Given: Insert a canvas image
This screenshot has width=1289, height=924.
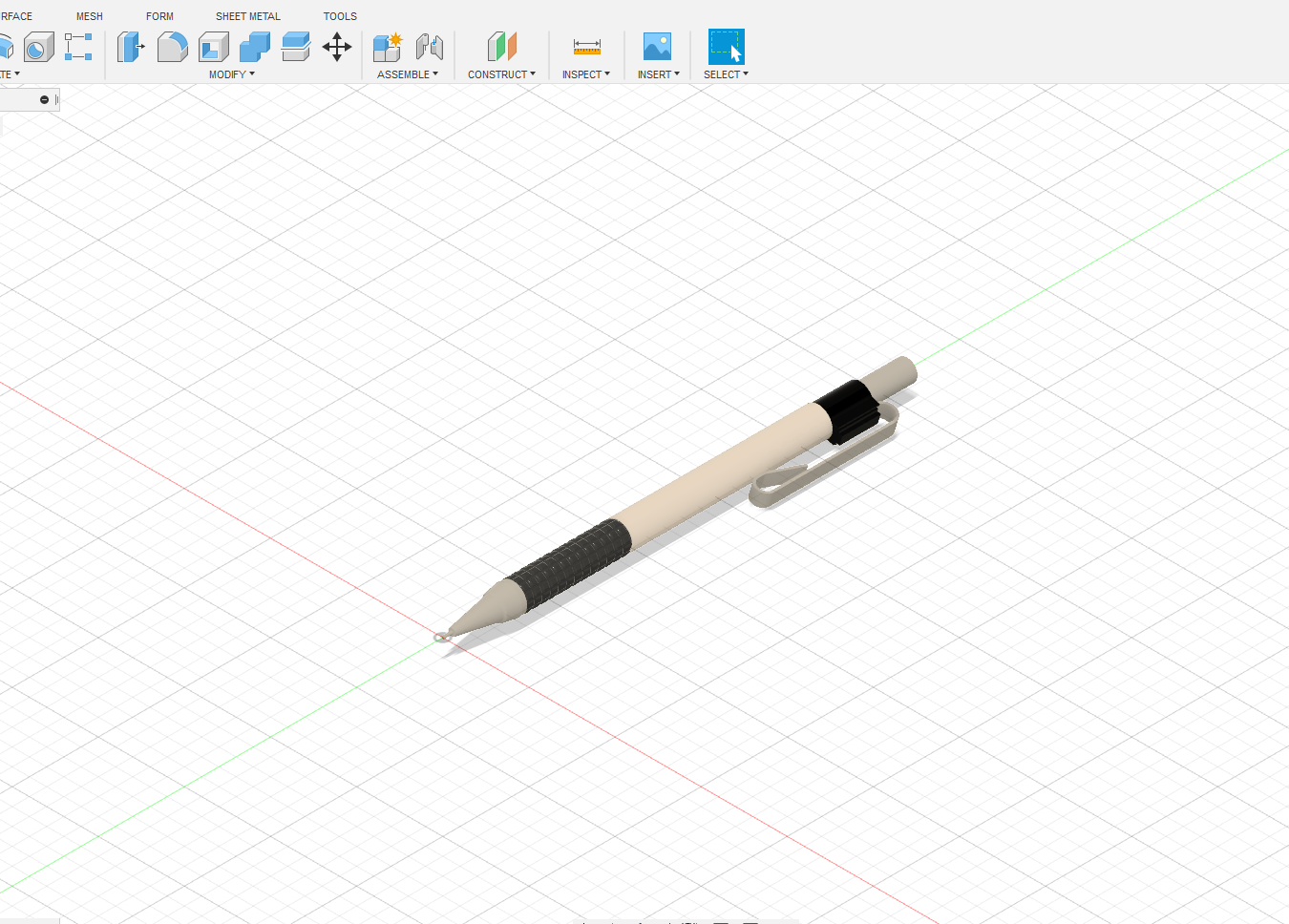Looking at the screenshot, I should click(x=657, y=46).
